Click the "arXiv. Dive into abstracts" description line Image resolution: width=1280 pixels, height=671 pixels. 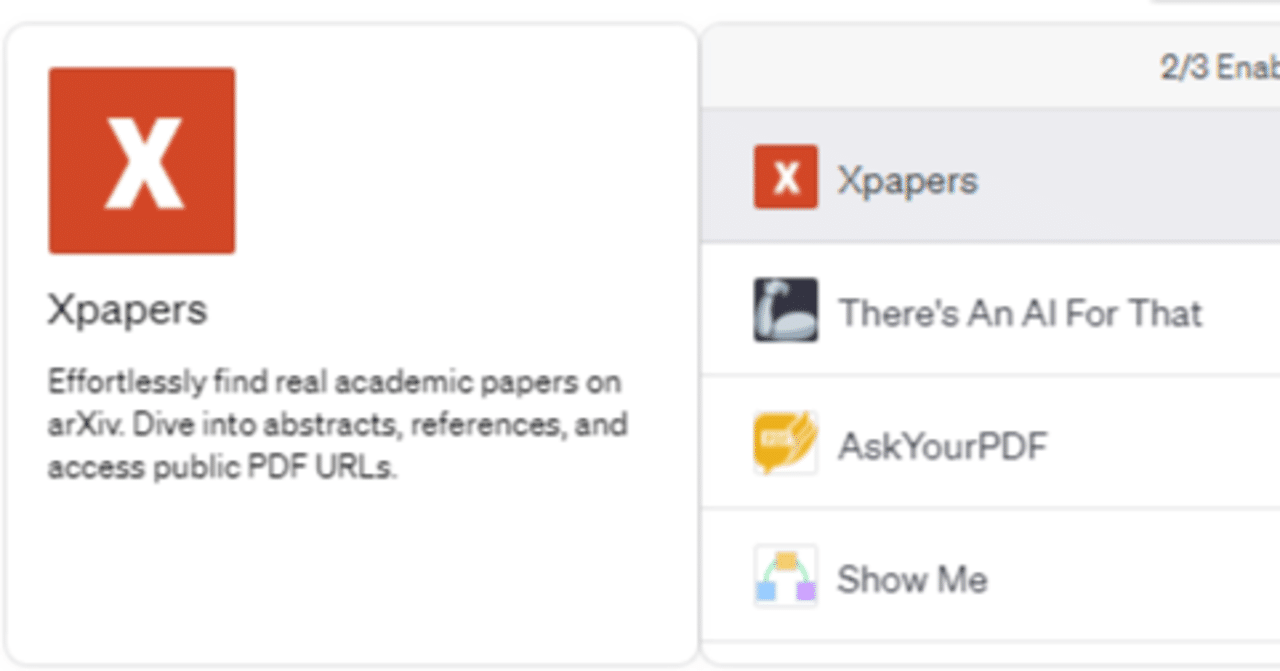point(337,424)
